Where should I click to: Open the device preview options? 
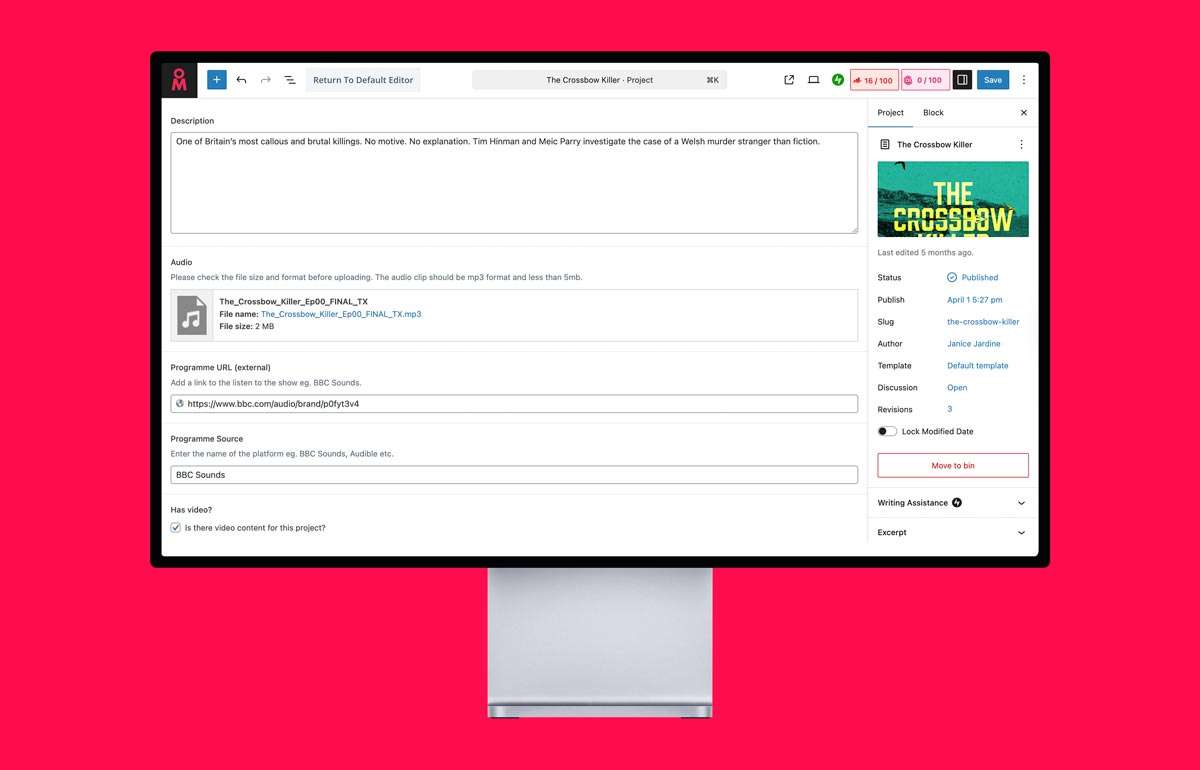814,80
